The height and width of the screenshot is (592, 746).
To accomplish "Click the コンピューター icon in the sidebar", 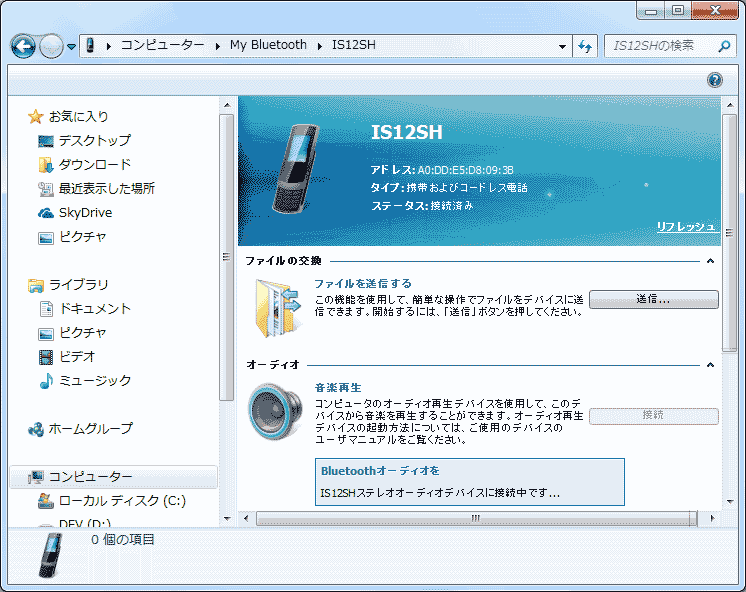I will [36, 477].
